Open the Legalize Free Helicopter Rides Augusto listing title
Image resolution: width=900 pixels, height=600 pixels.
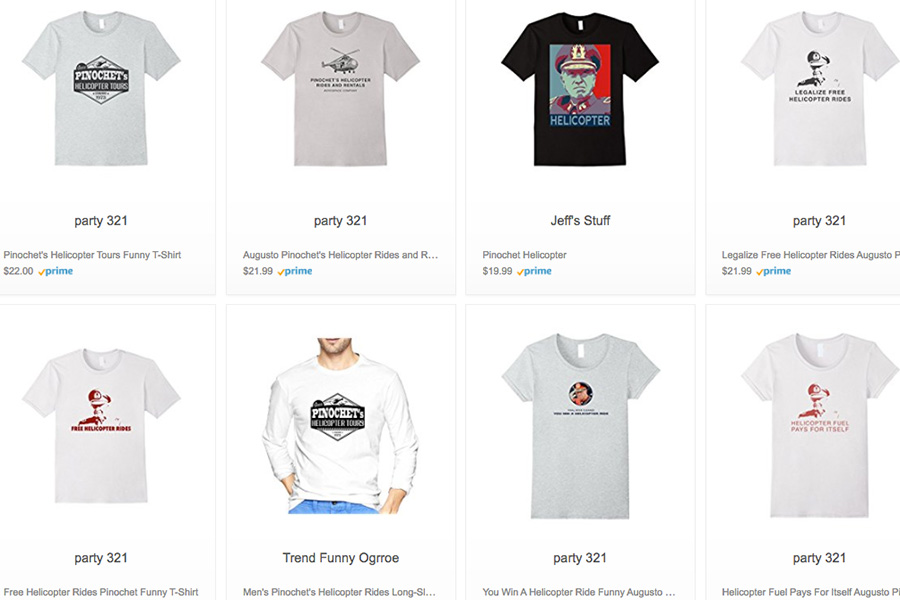click(x=810, y=255)
